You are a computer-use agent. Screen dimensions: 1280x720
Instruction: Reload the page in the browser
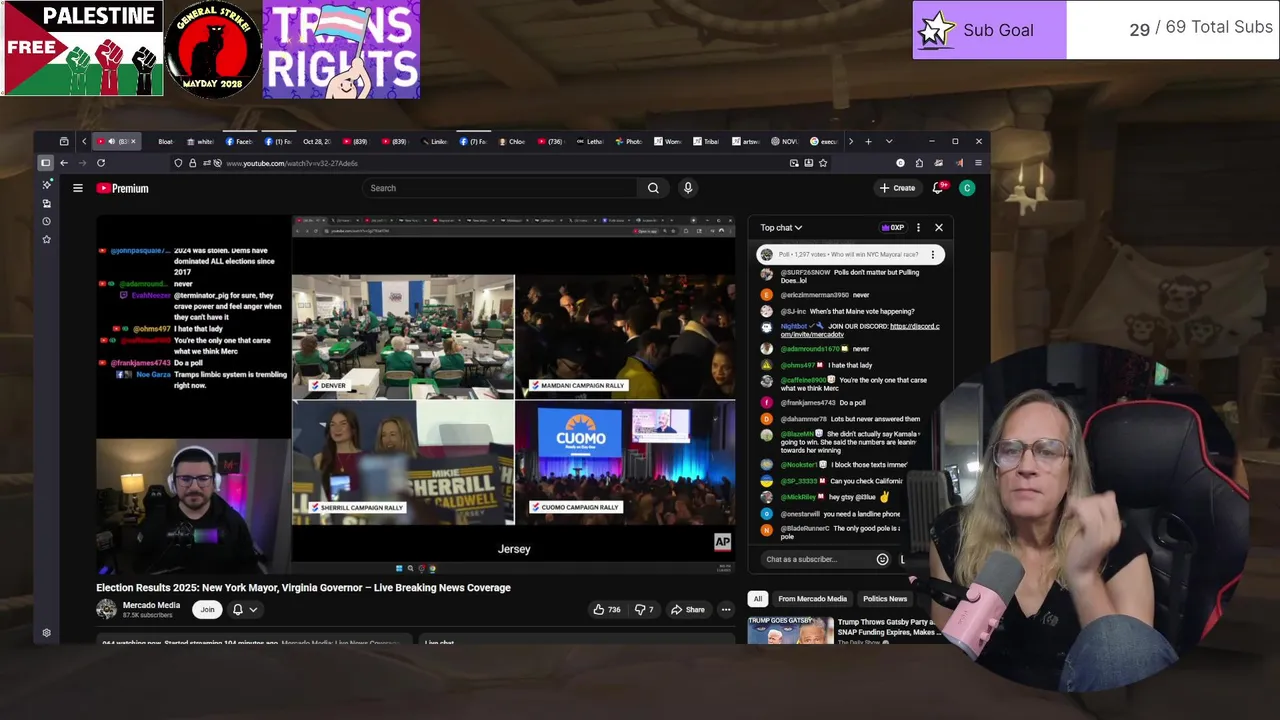pos(101,163)
